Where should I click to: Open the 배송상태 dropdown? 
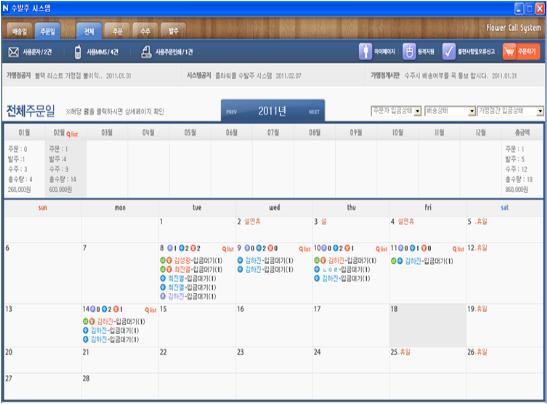pos(450,111)
